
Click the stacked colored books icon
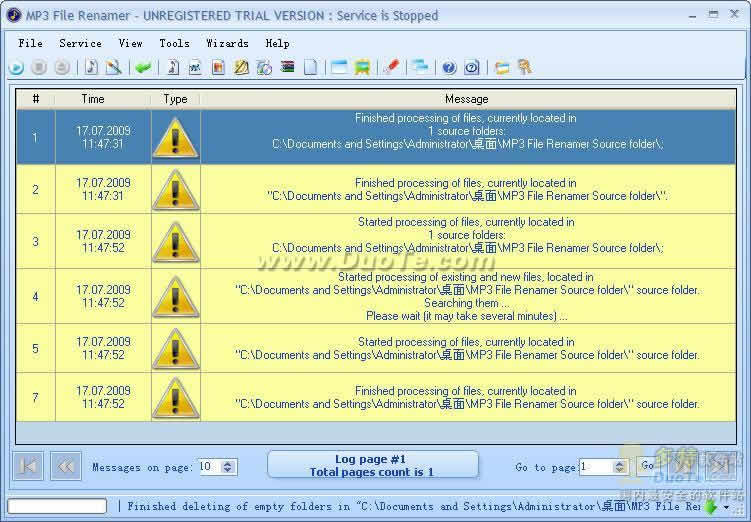(287, 67)
